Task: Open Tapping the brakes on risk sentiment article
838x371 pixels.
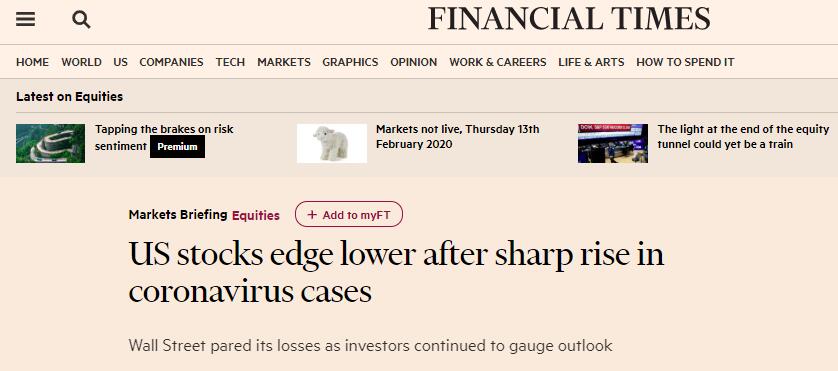Action: 164,138
